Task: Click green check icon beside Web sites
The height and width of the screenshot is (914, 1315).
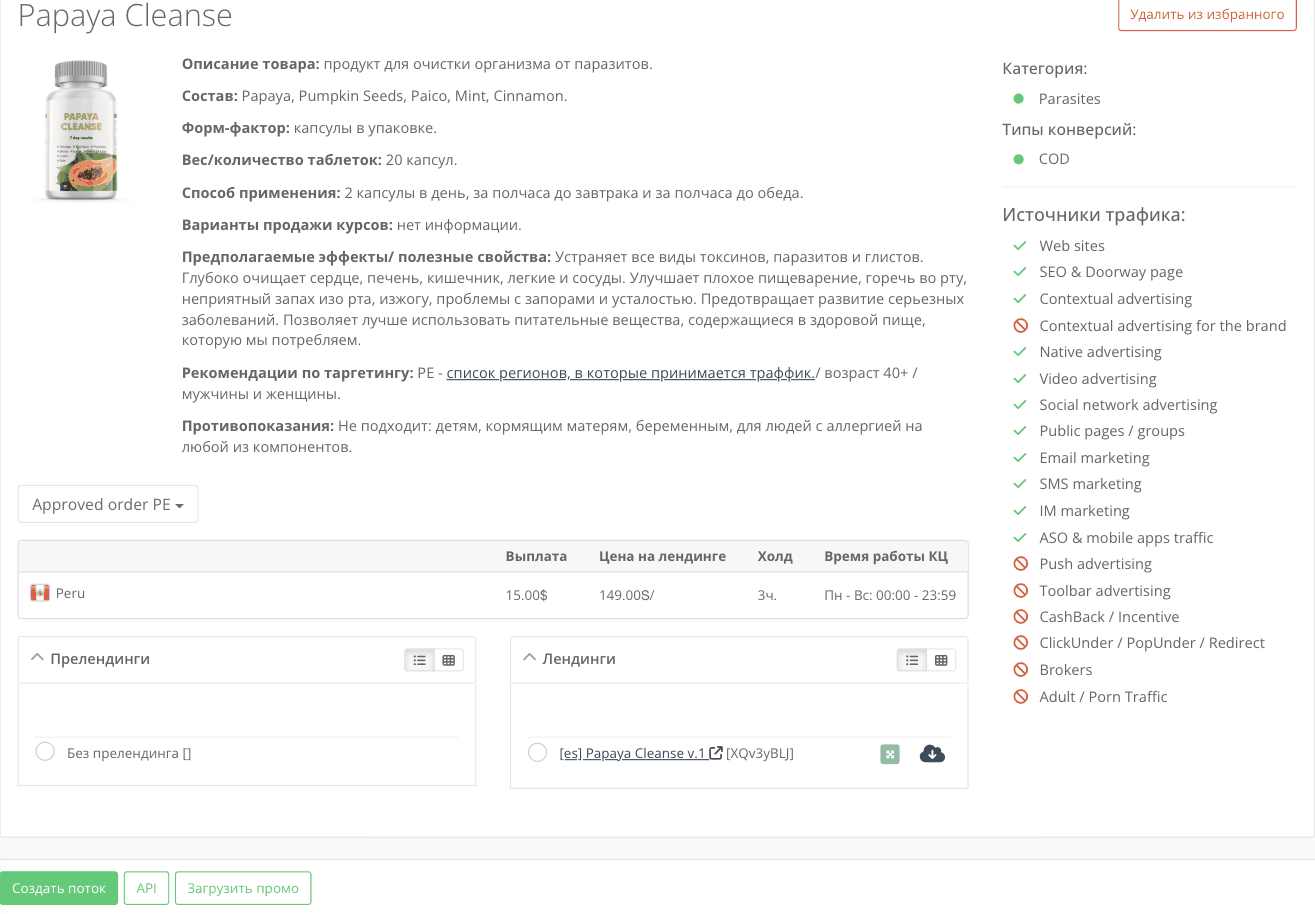Action: point(1020,245)
